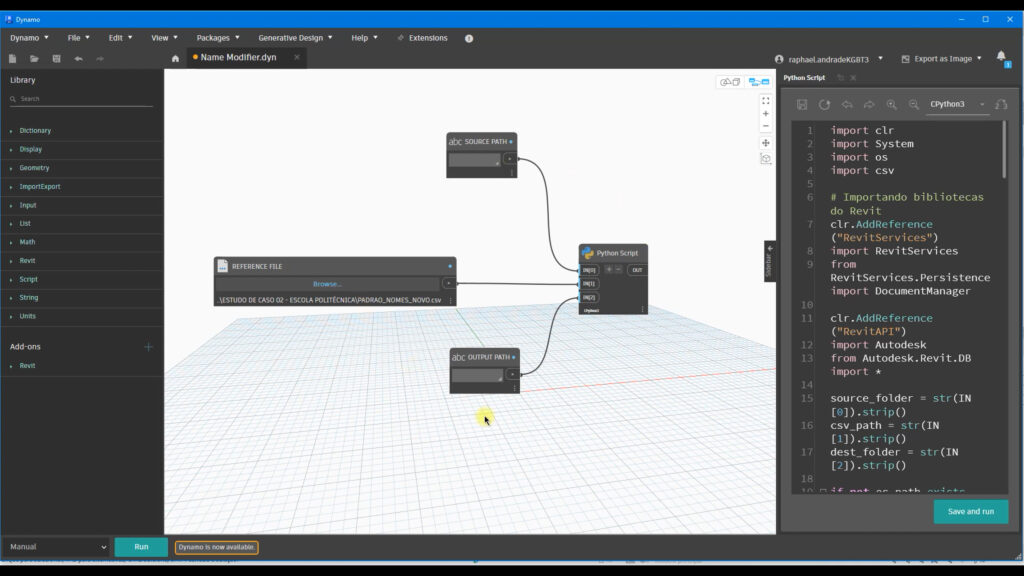
Task: Open the Export as Image dropdown
Action: tap(941, 59)
